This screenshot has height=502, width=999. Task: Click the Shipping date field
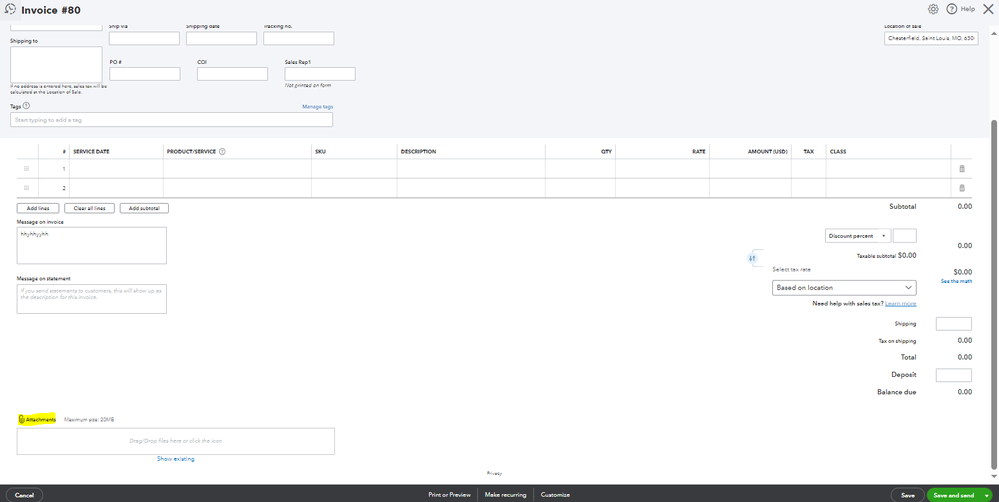coord(221,38)
